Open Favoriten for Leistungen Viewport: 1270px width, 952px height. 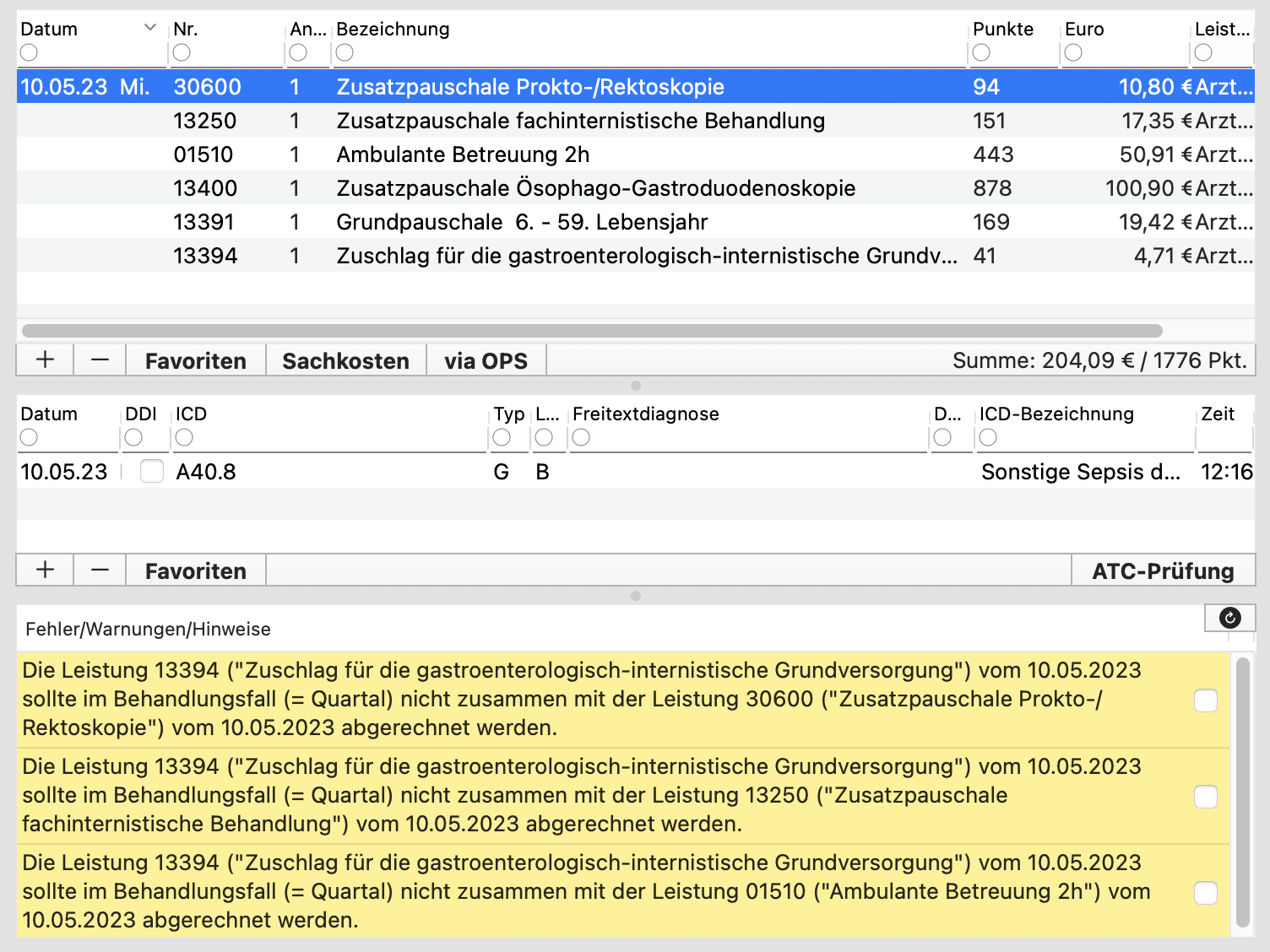(196, 360)
